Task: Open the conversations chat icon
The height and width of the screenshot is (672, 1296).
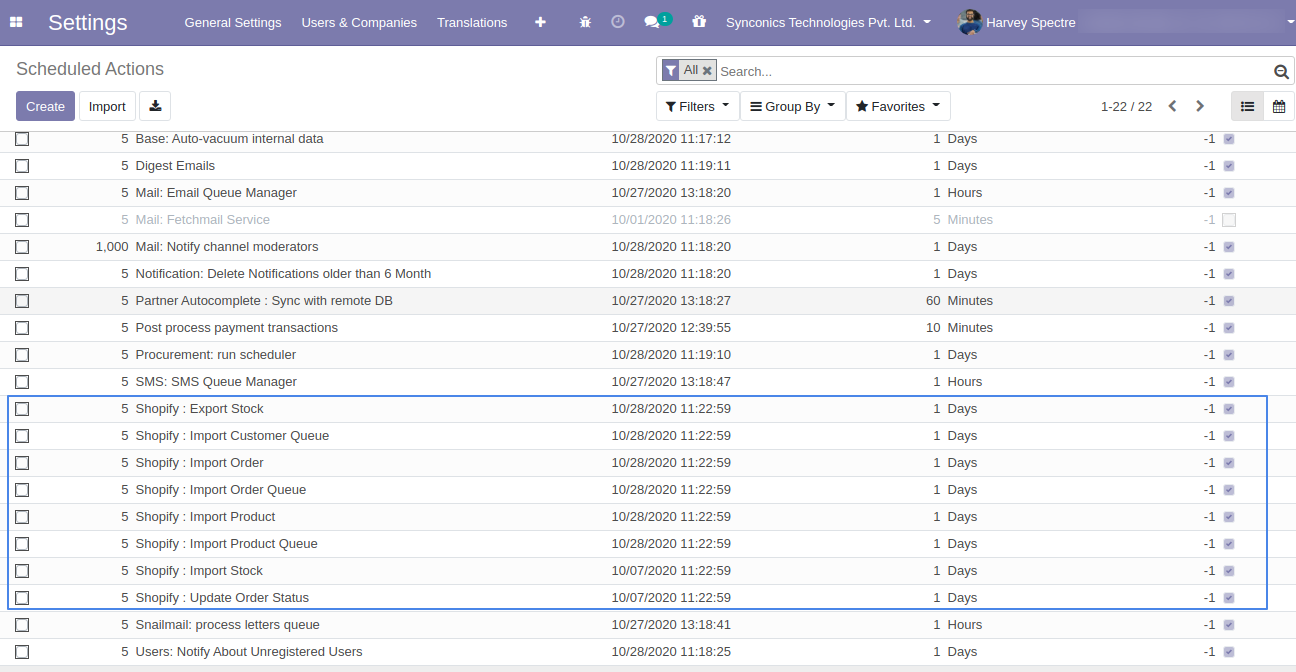Action: 653,22
